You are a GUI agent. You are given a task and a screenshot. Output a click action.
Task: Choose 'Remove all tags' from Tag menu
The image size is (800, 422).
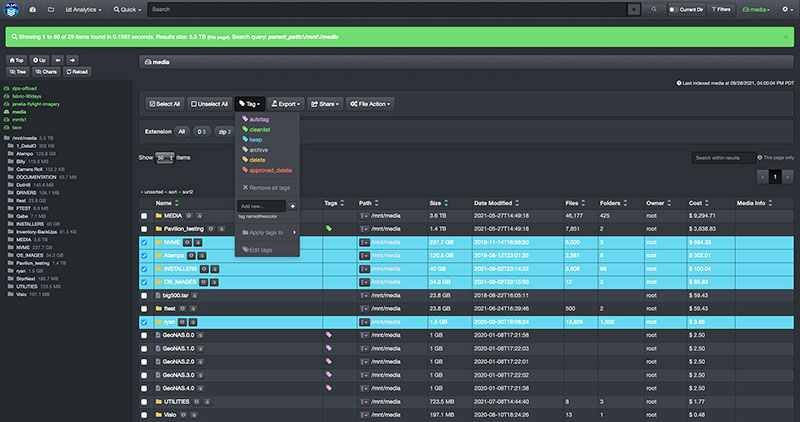pyautogui.click(x=266, y=188)
